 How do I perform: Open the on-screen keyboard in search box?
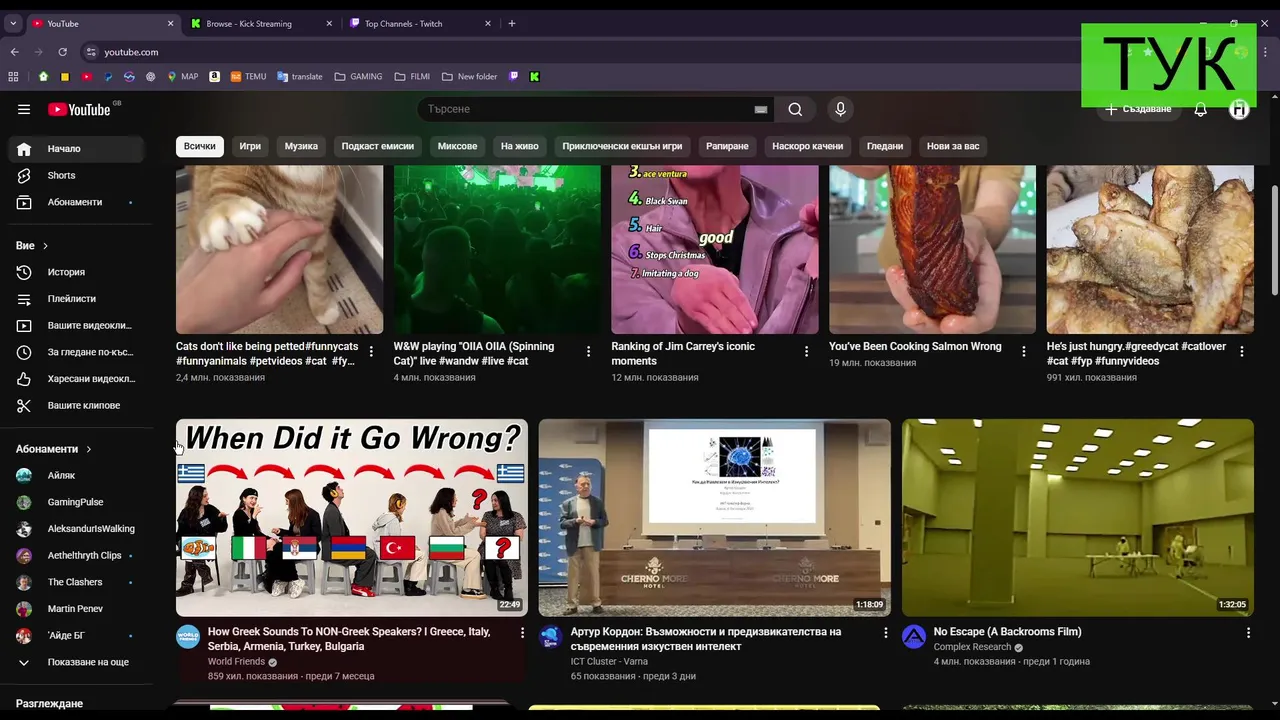(x=760, y=109)
